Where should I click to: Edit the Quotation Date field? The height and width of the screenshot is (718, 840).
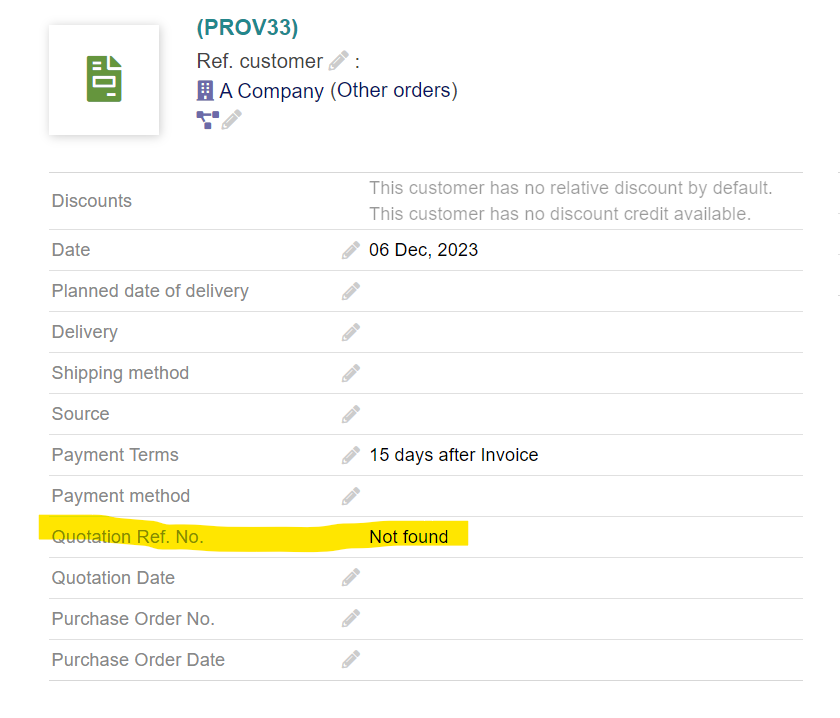point(350,578)
